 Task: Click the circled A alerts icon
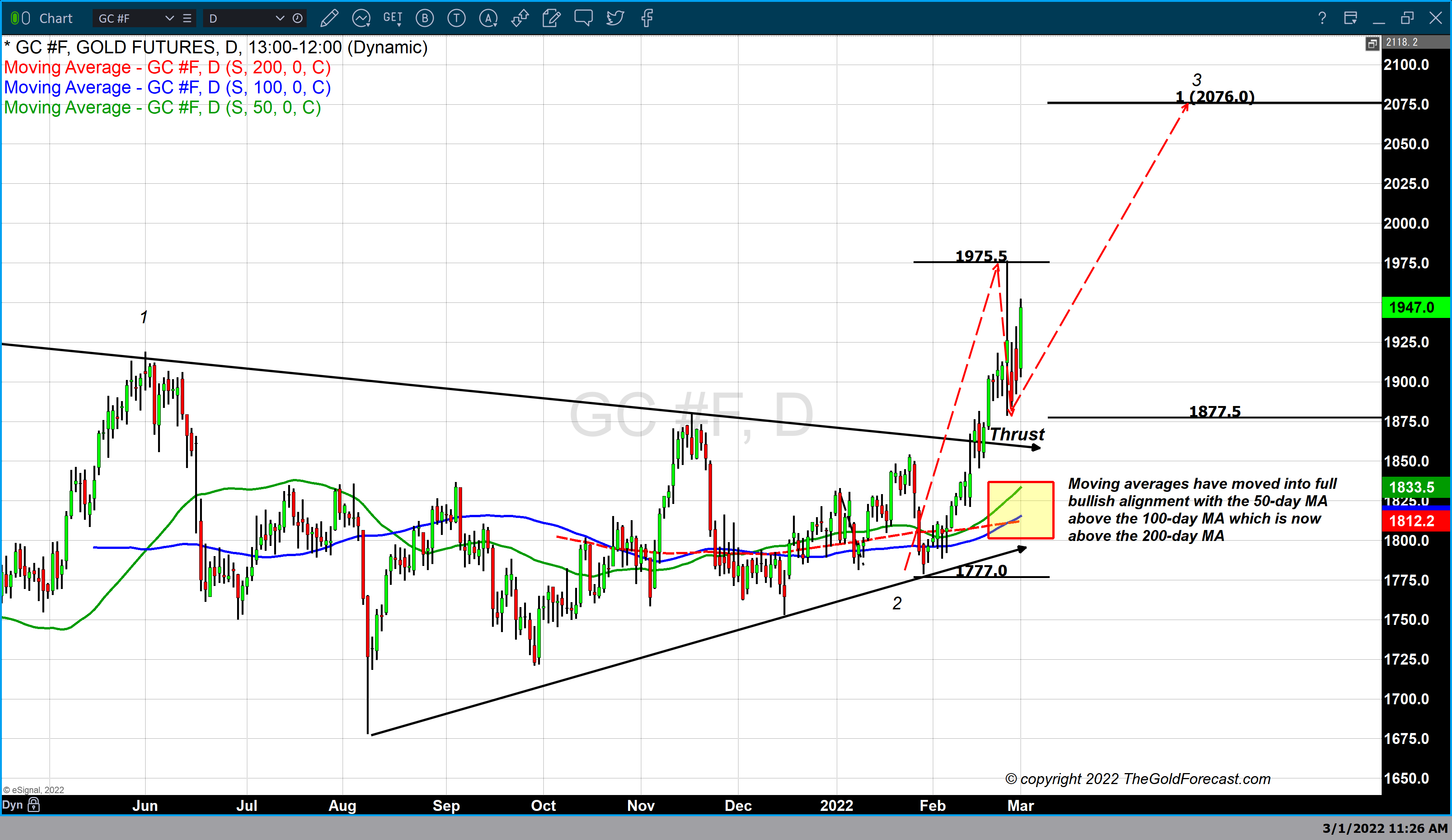click(488, 19)
